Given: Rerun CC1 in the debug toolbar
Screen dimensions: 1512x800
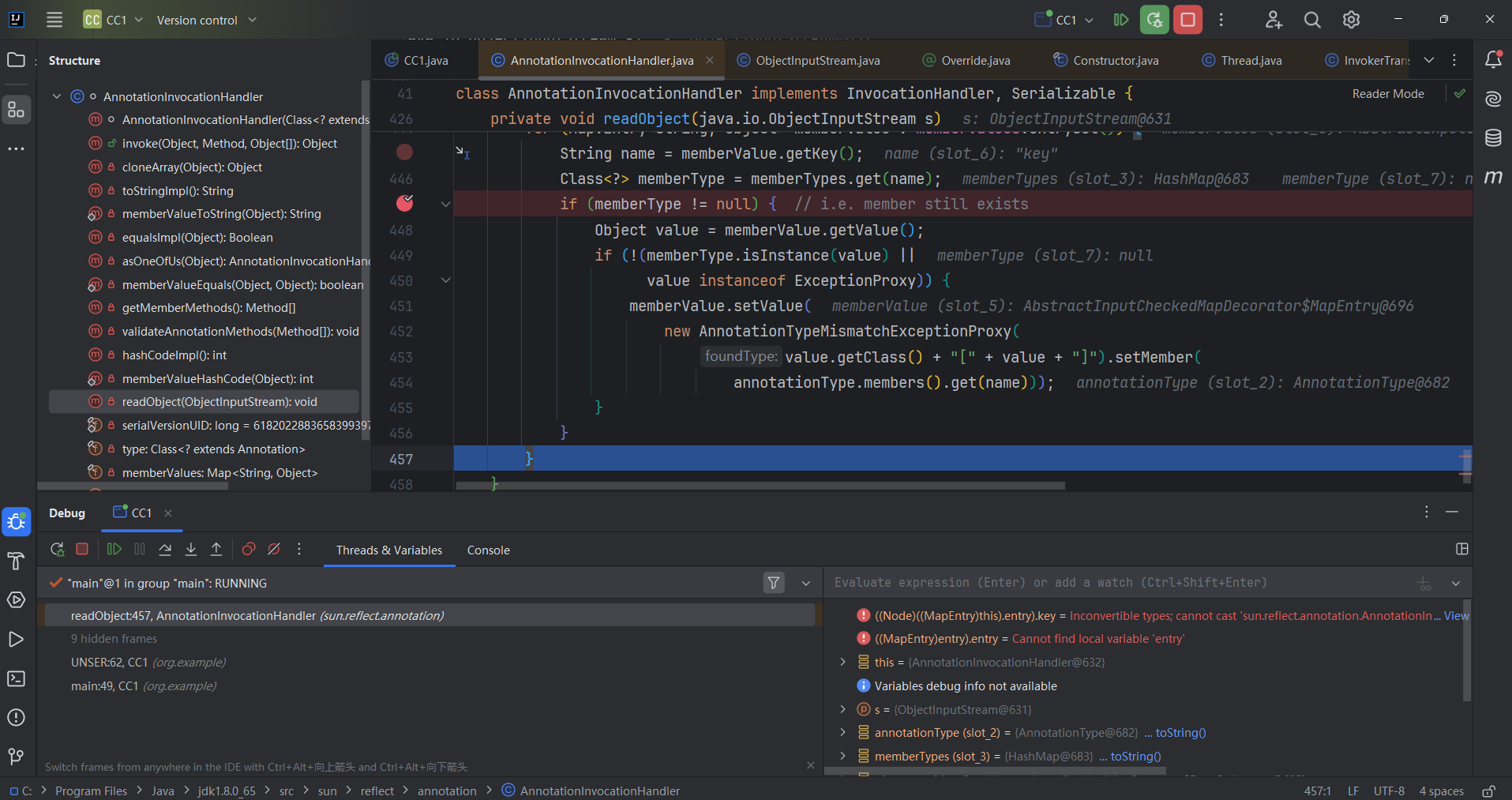Looking at the screenshot, I should (x=57, y=550).
